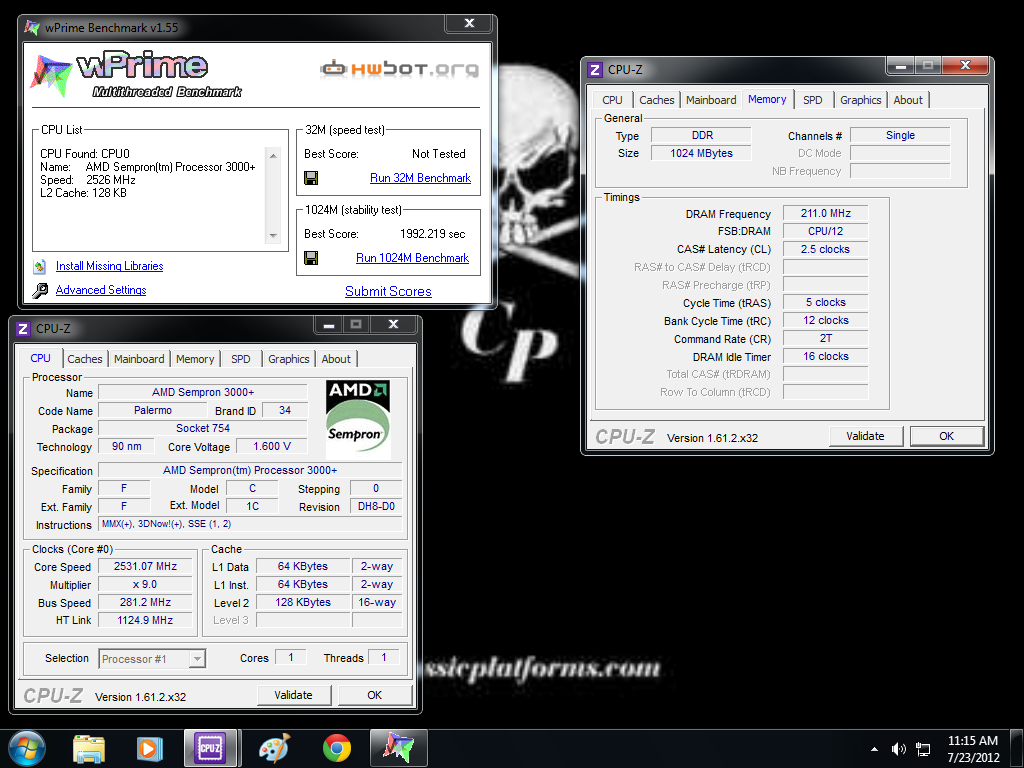Click the 1992.219 sec best score
The width and height of the screenshot is (1024, 768).
click(432, 234)
